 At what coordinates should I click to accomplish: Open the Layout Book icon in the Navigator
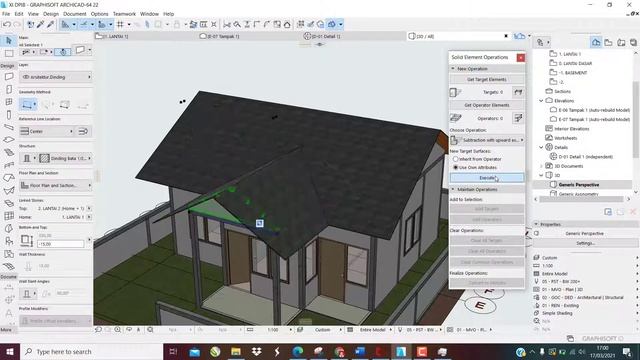click(x=621, y=42)
